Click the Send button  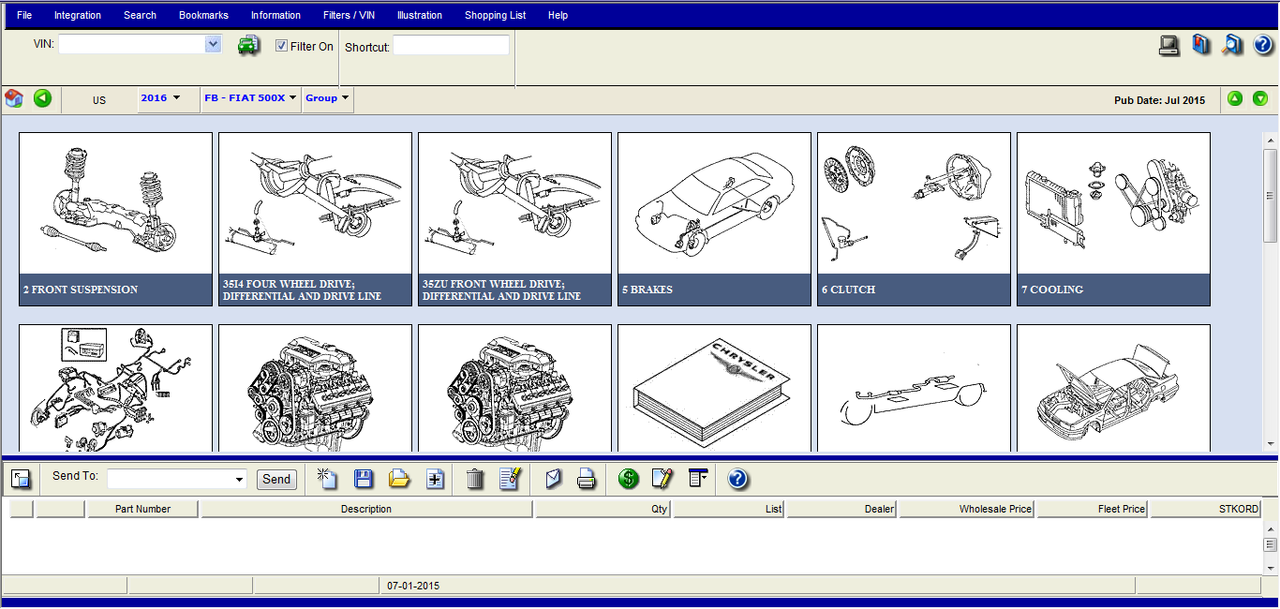(277, 479)
